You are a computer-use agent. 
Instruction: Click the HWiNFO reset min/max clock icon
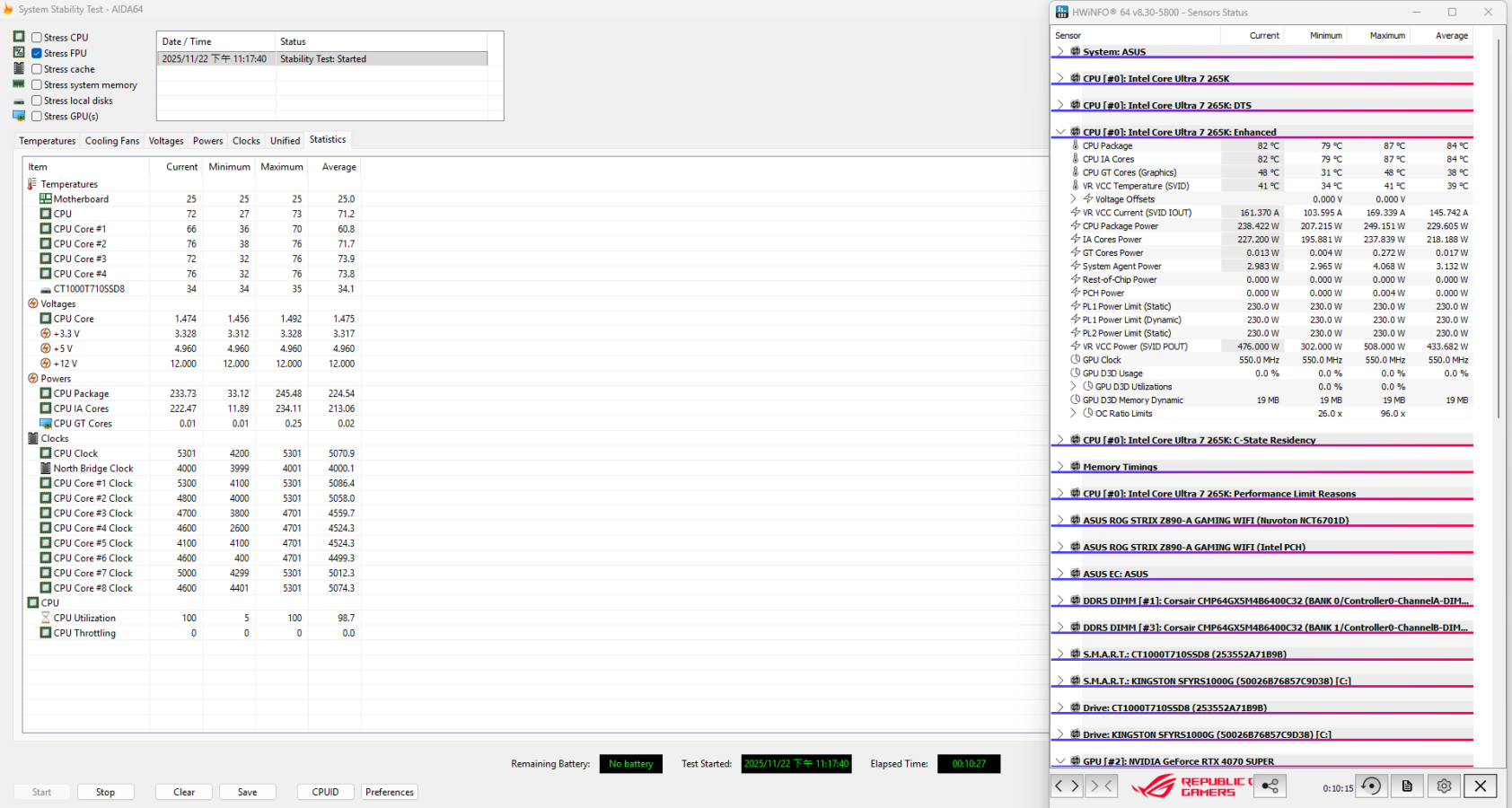click(x=1371, y=786)
